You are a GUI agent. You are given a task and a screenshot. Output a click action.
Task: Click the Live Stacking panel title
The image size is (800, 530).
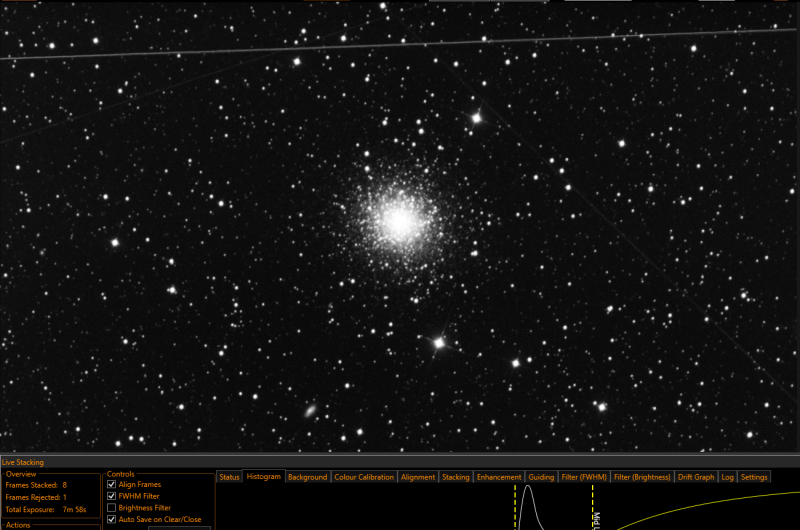23,462
